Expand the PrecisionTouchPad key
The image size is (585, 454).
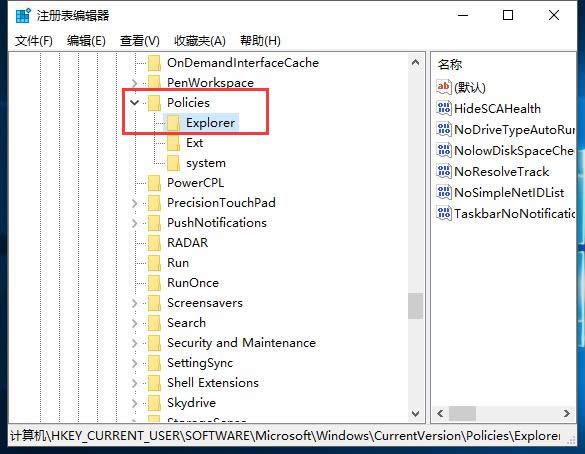[134, 203]
